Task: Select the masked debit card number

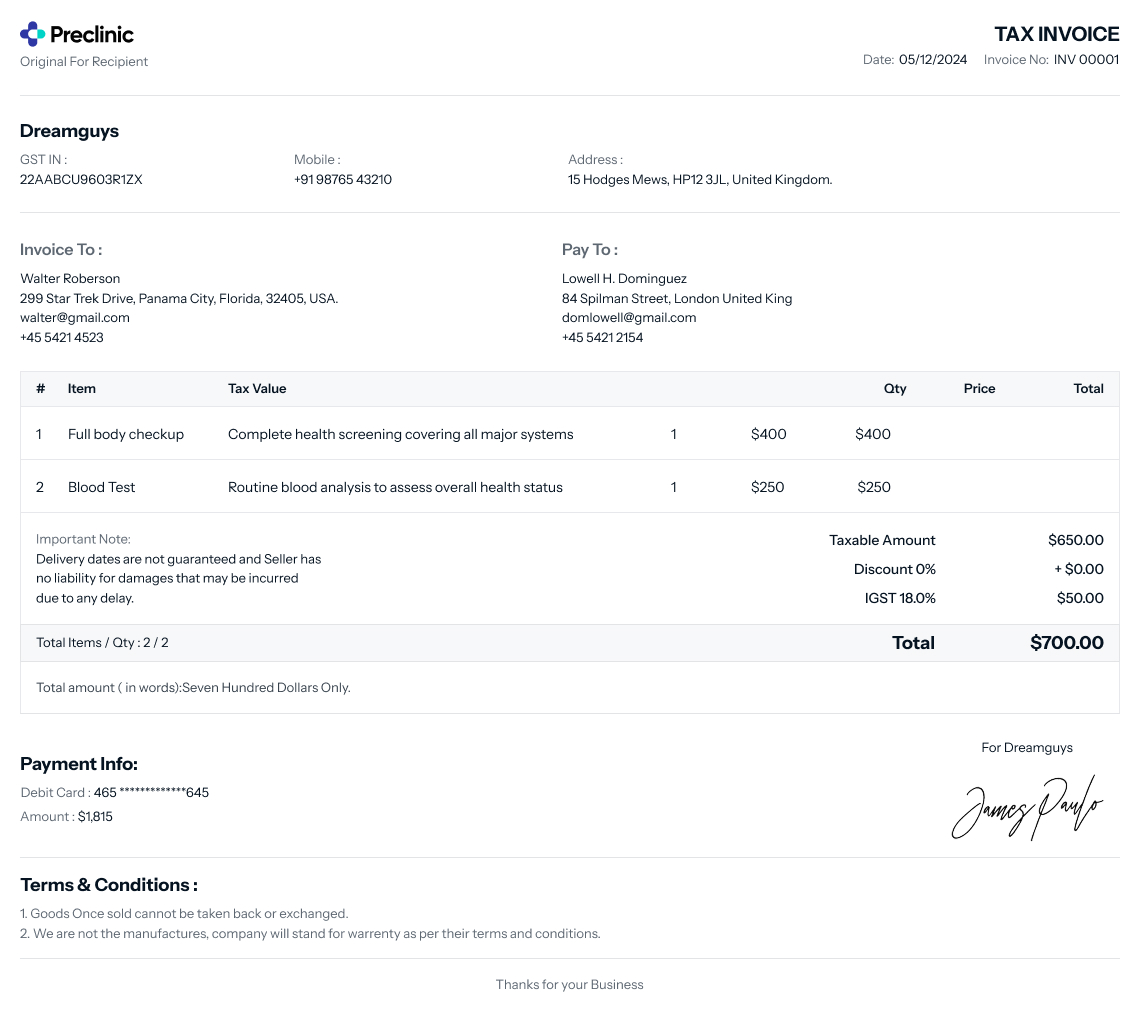Action: pyautogui.click(x=151, y=793)
